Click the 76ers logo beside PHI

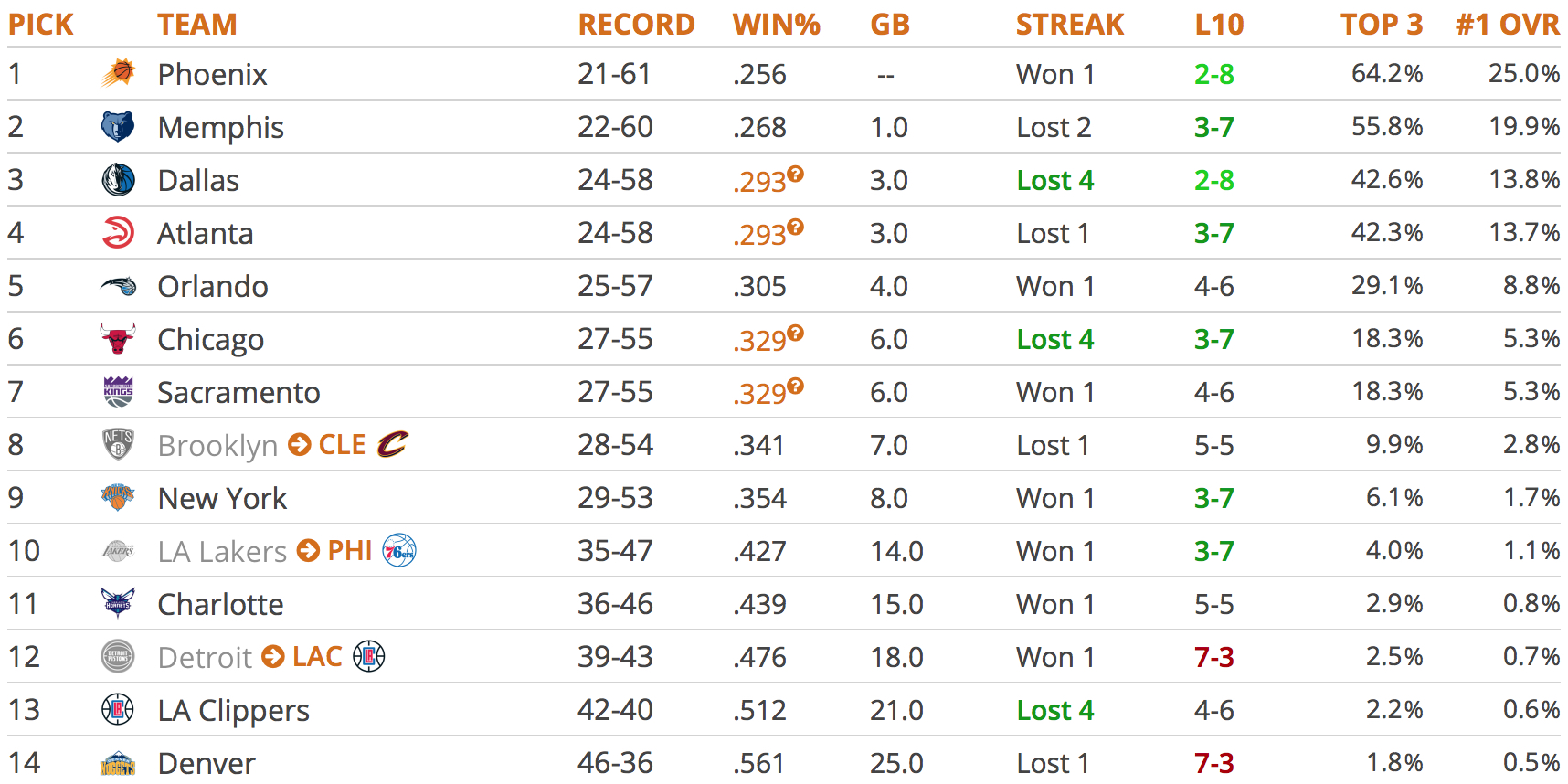(399, 550)
